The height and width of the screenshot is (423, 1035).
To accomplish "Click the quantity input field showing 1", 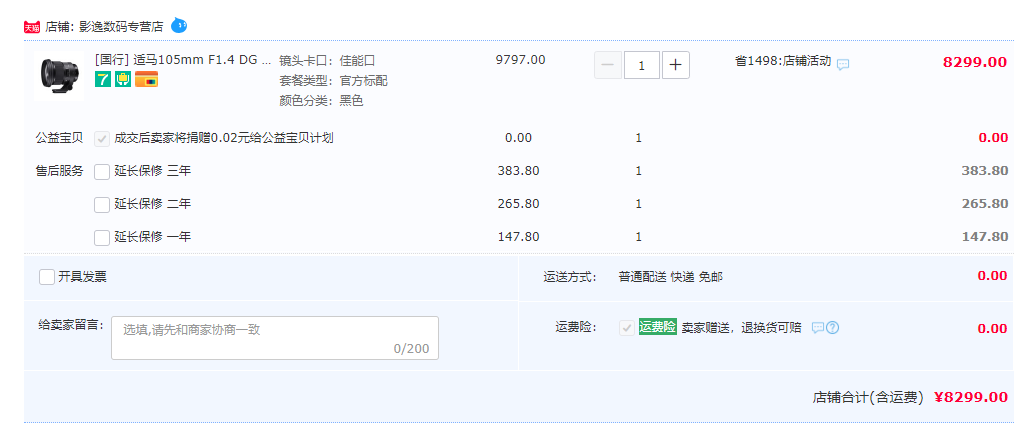I will 642,65.
